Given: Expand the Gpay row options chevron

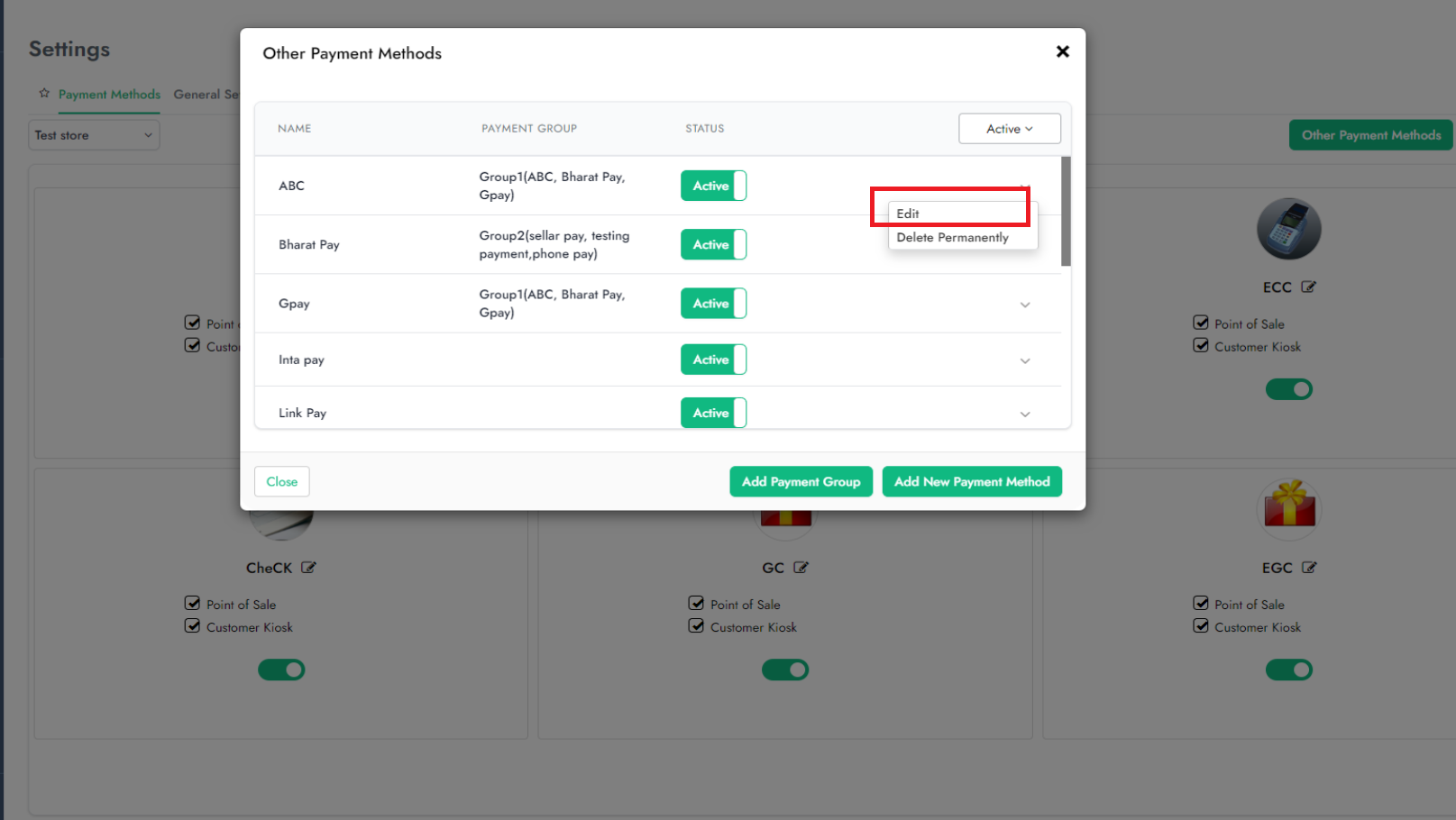Looking at the screenshot, I should click(x=1025, y=305).
